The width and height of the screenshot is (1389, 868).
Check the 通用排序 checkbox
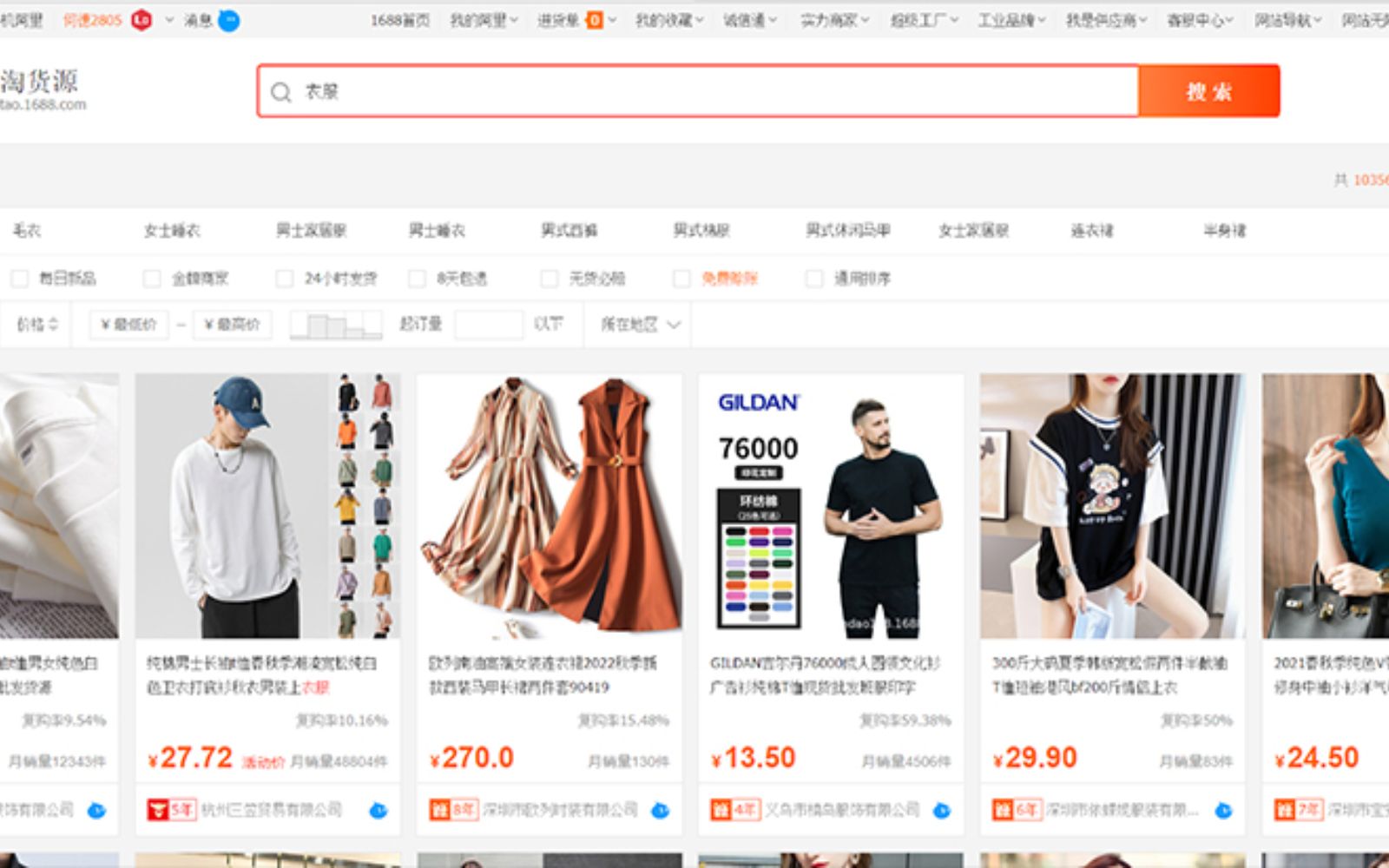(813, 279)
